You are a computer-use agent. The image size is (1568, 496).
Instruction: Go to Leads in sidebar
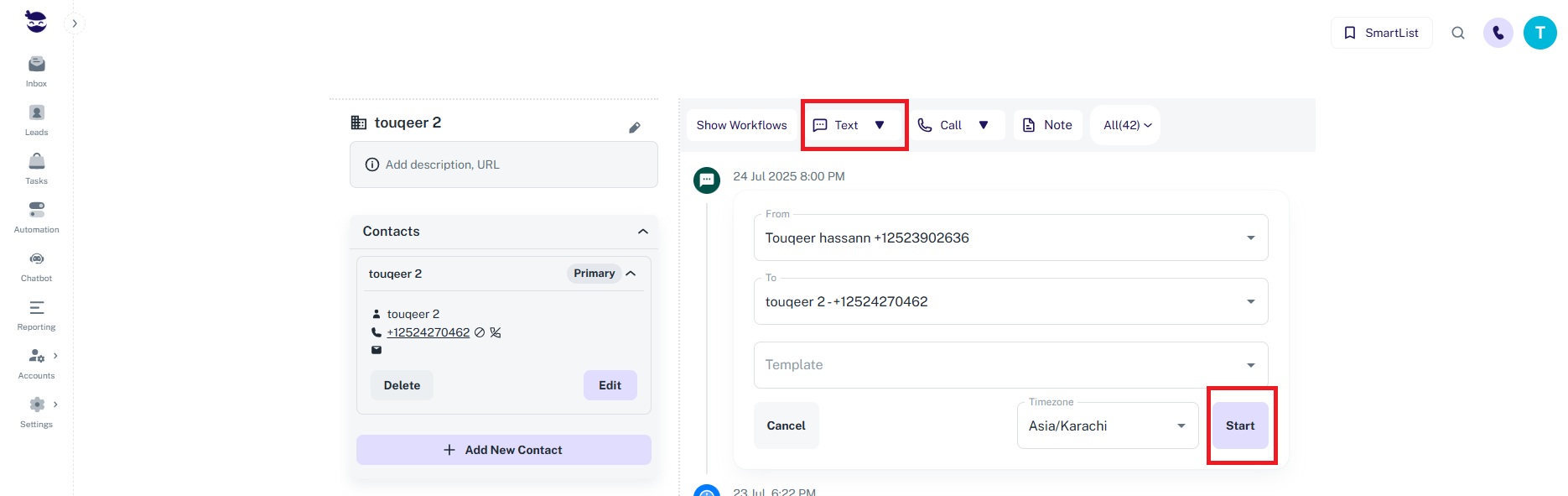36,119
